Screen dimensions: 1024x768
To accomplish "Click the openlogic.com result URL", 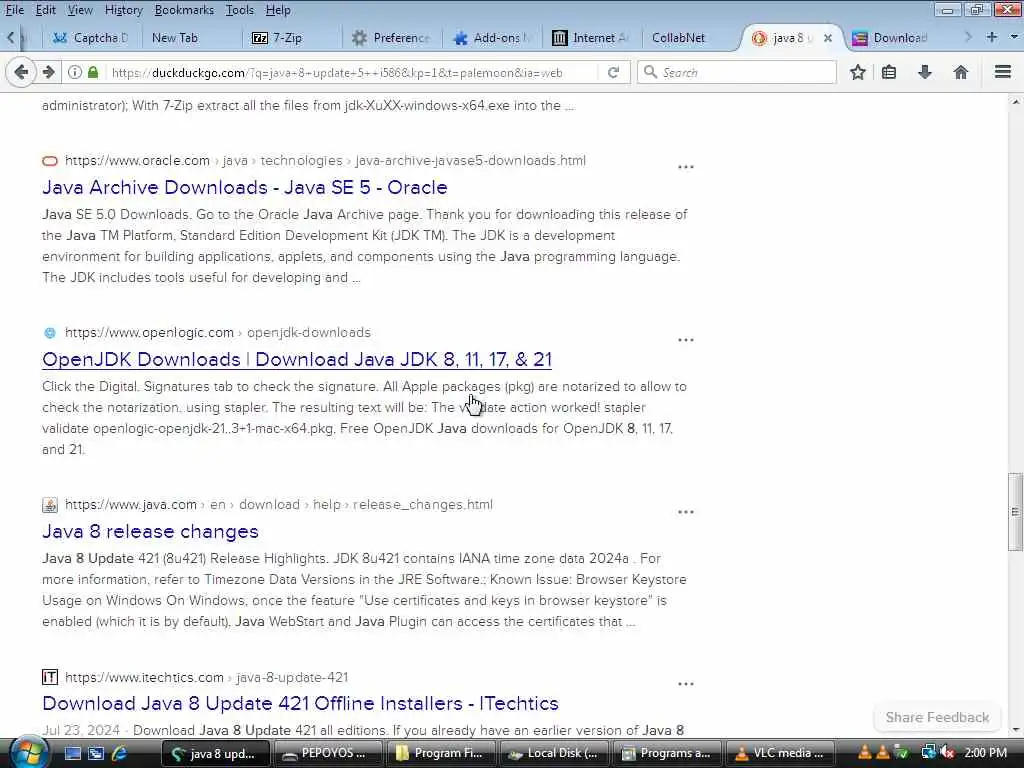I will [x=217, y=332].
